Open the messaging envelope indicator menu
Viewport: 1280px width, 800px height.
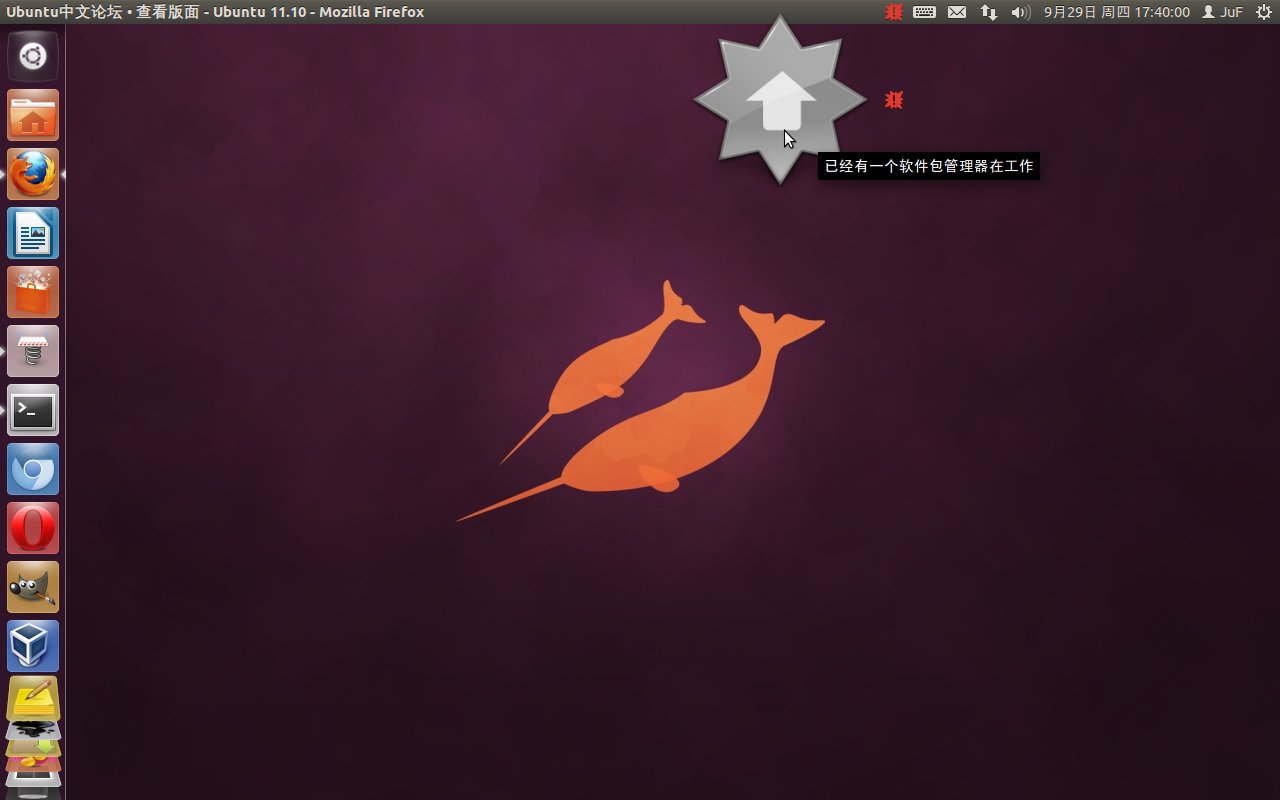(x=957, y=12)
